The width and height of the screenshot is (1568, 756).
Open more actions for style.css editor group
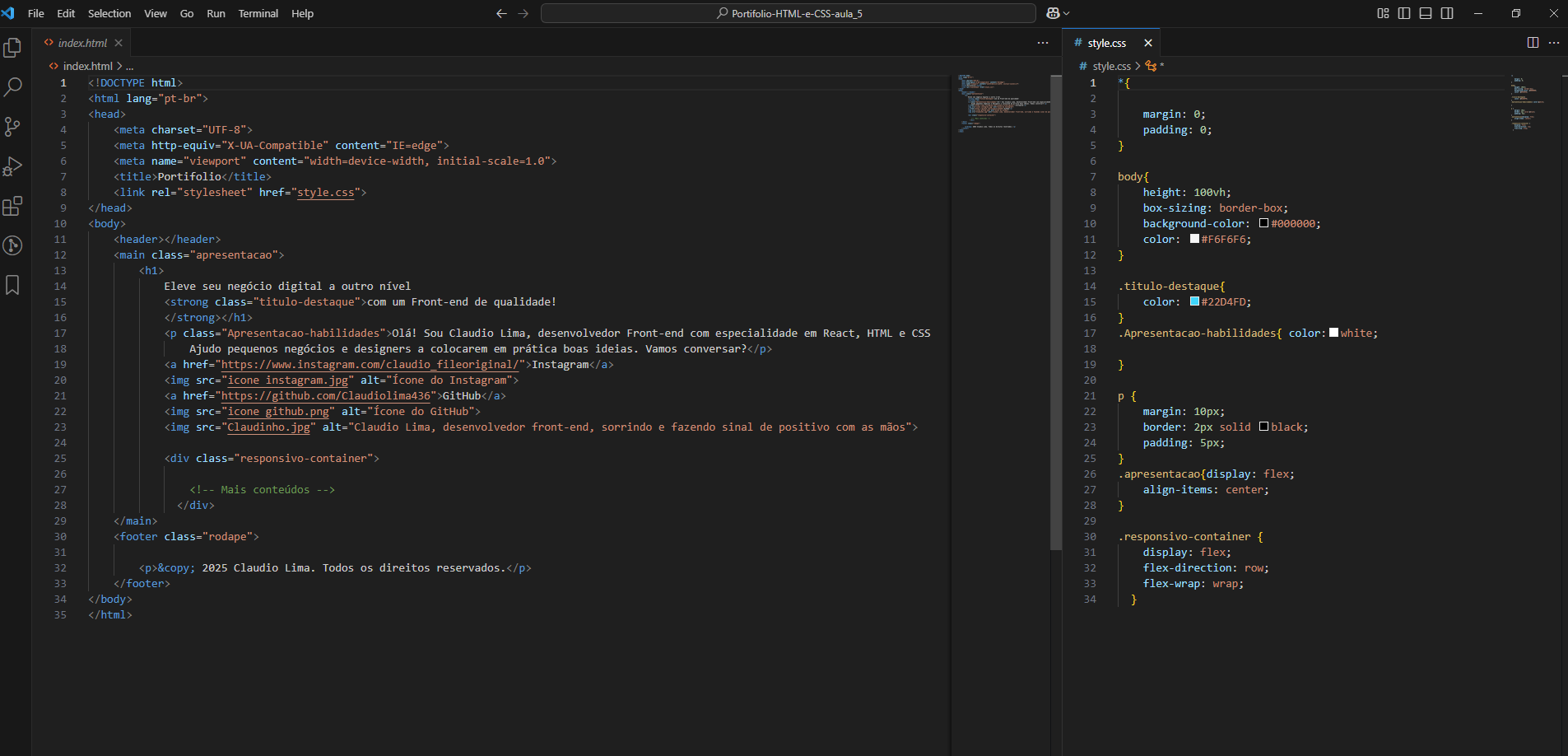(x=1554, y=43)
